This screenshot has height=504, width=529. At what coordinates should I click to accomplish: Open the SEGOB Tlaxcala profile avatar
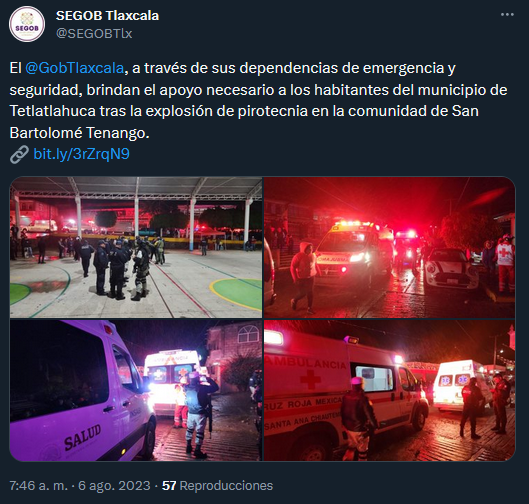click(x=27, y=24)
